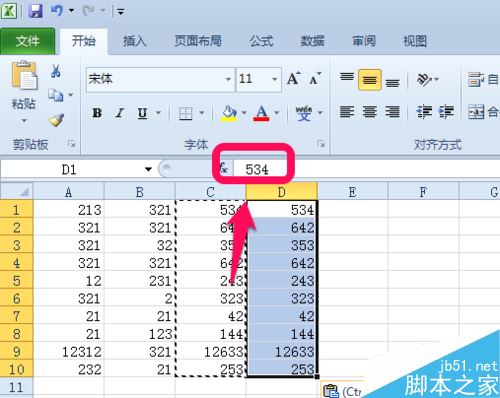Screen dimensions: 500x398
Task: Toggle Bold formatting
Action: [x=97, y=113]
